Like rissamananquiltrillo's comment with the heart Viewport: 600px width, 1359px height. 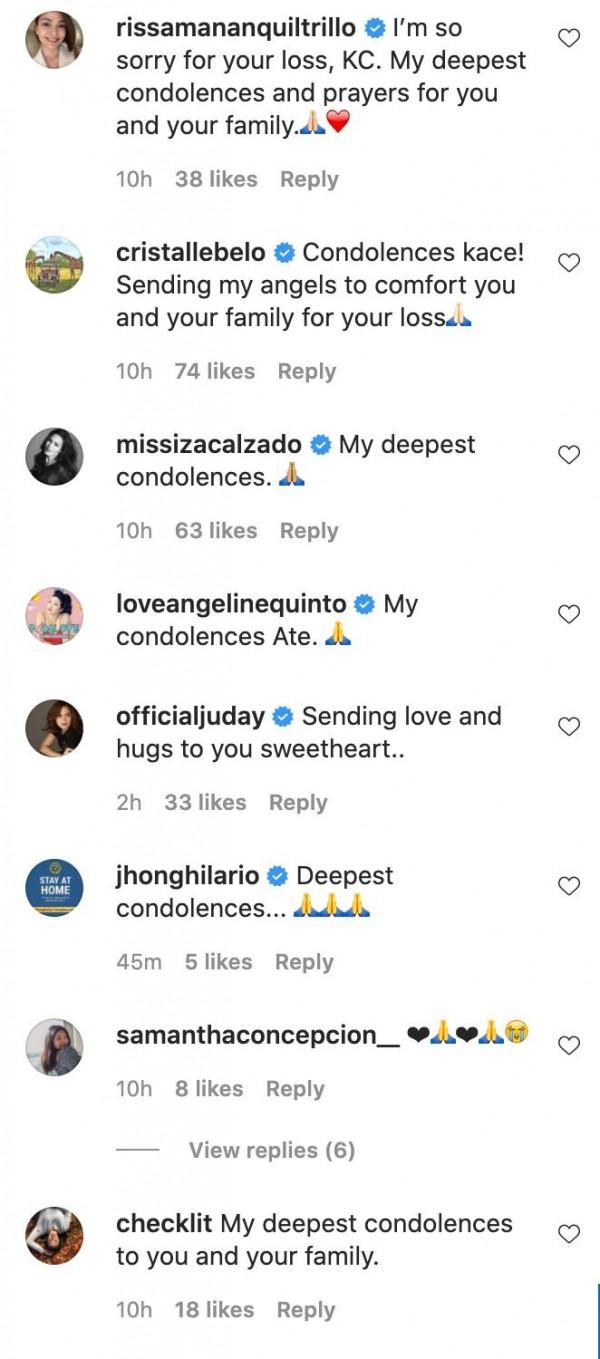[x=568, y=39]
